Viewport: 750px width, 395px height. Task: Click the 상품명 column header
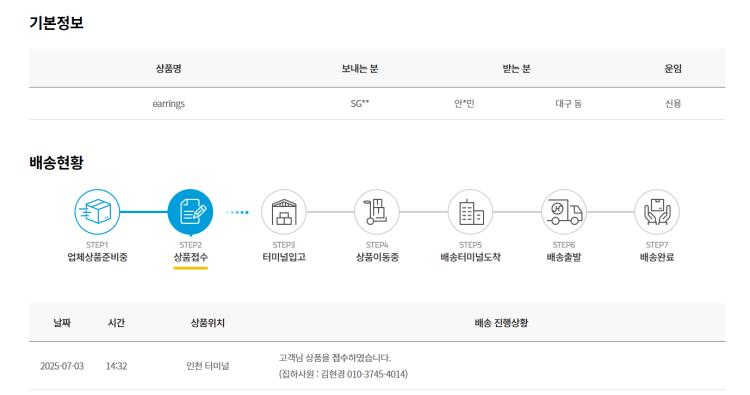168,68
